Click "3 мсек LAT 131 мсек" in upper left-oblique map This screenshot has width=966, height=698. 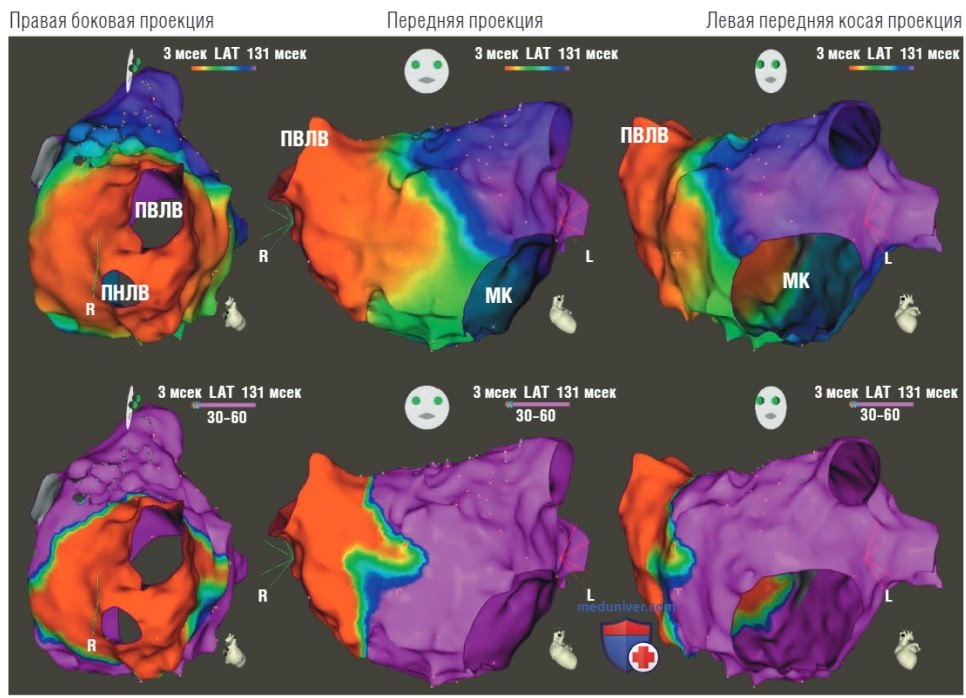888,54
